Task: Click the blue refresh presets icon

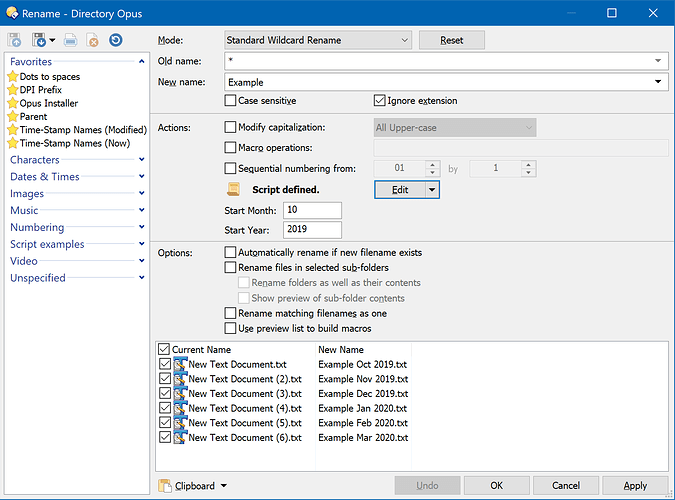Action: (x=115, y=40)
